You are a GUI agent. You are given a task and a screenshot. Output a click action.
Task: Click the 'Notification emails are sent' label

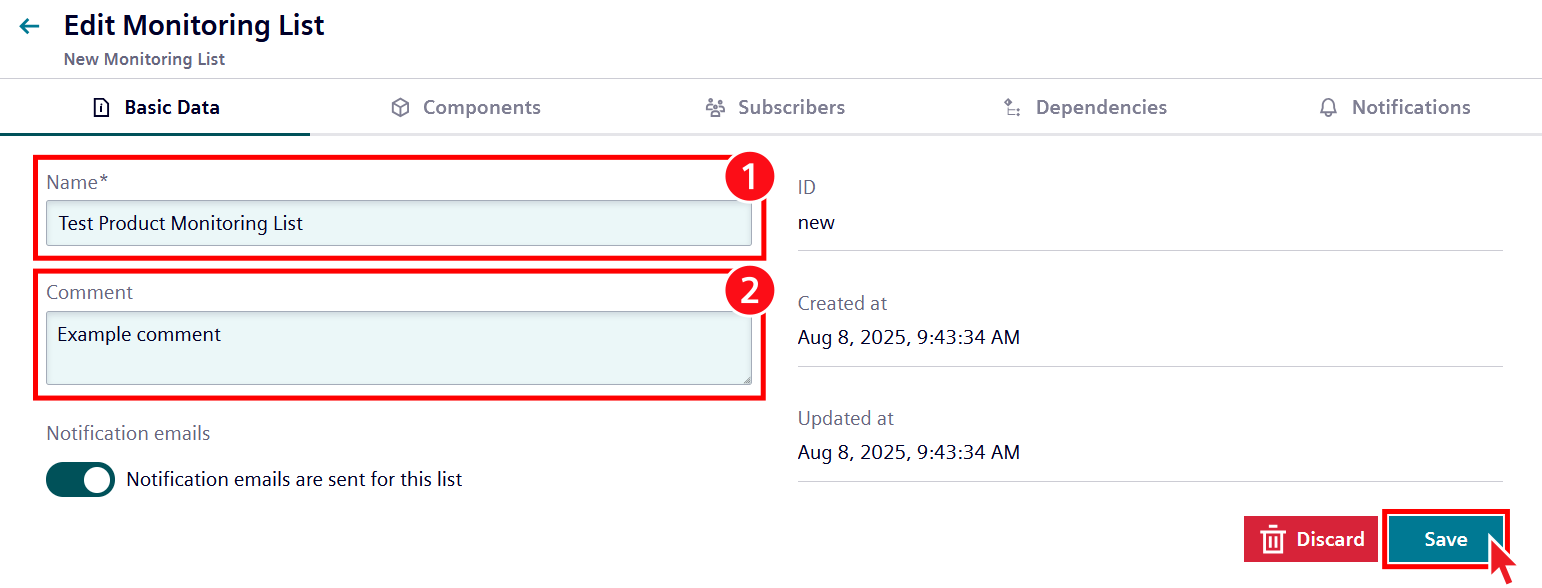click(294, 480)
